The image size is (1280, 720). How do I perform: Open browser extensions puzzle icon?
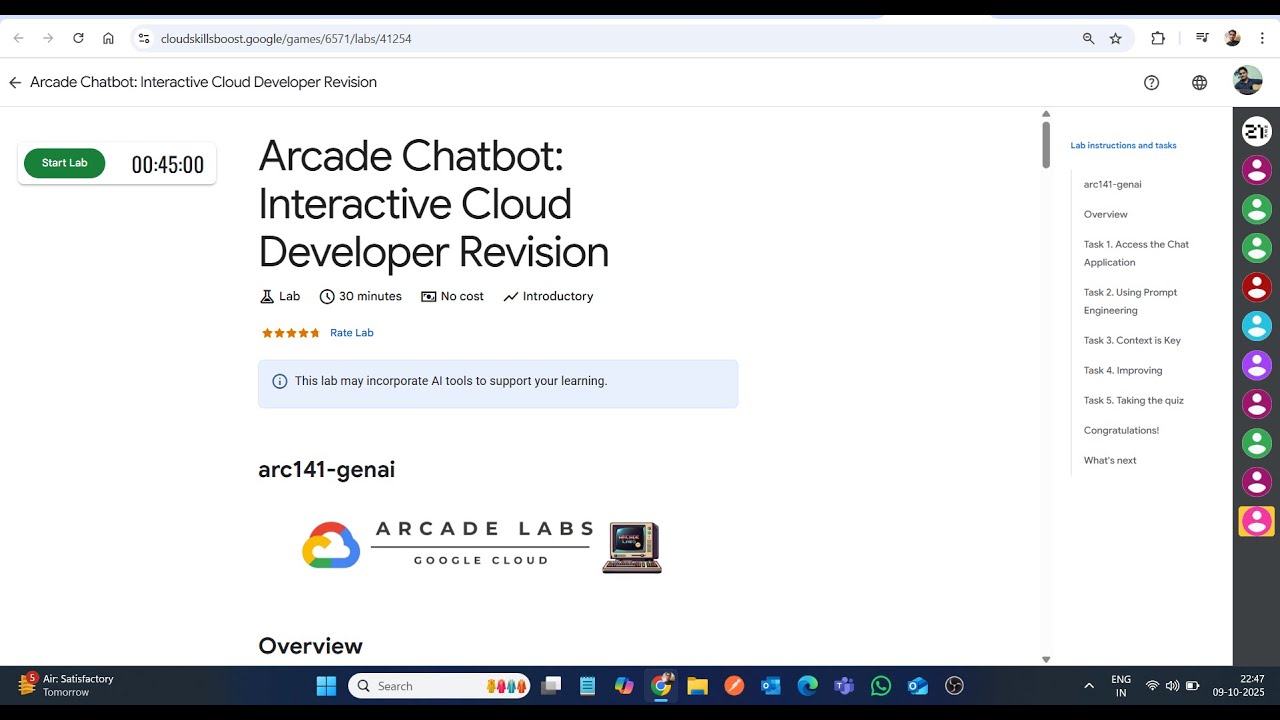(x=1158, y=38)
